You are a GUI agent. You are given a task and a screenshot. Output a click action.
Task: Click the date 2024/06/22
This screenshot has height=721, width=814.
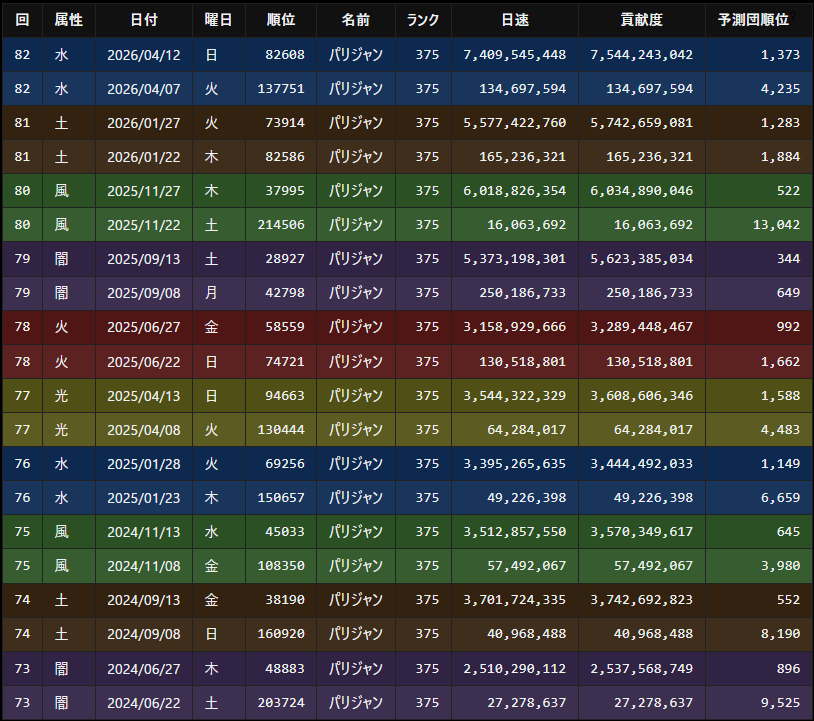click(144, 703)
